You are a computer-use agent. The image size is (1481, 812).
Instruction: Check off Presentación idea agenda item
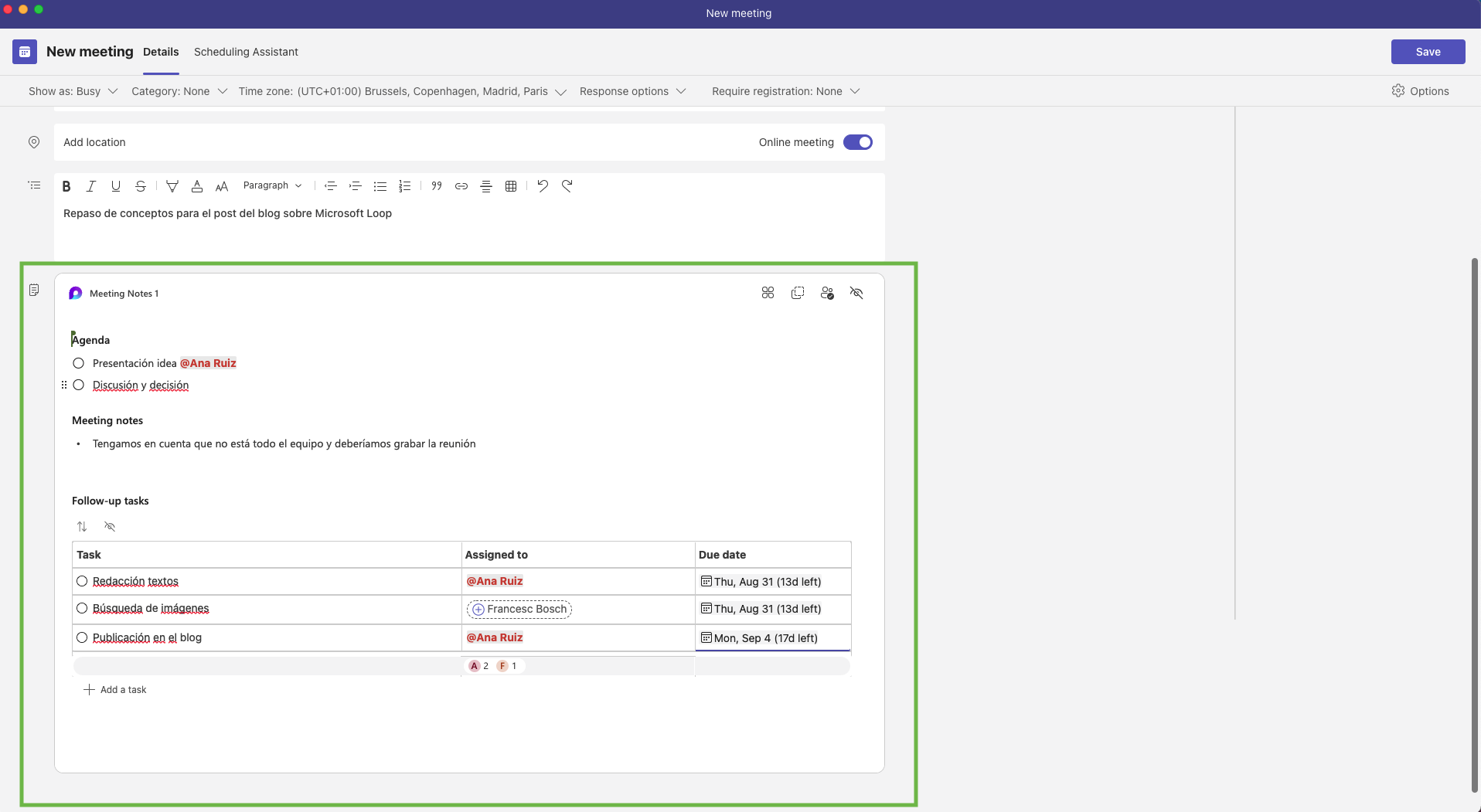point(78,363)
